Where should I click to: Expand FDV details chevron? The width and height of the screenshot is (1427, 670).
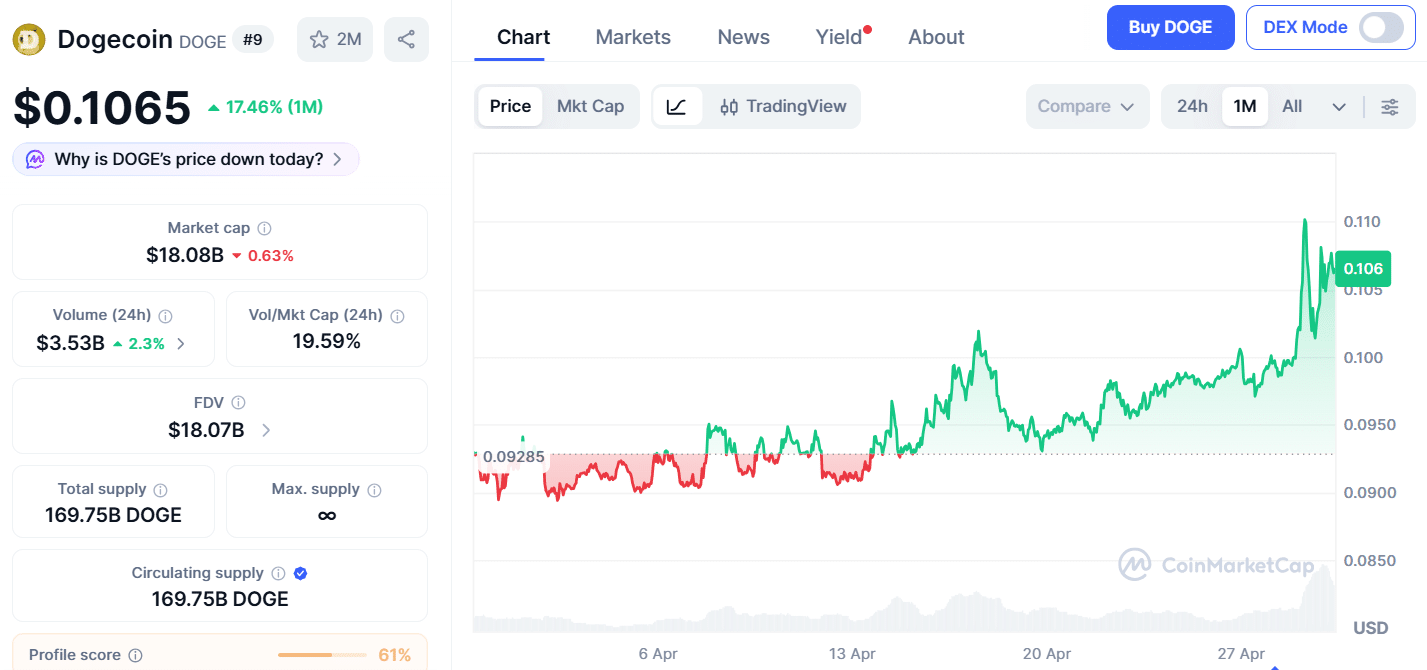point(266,431)
